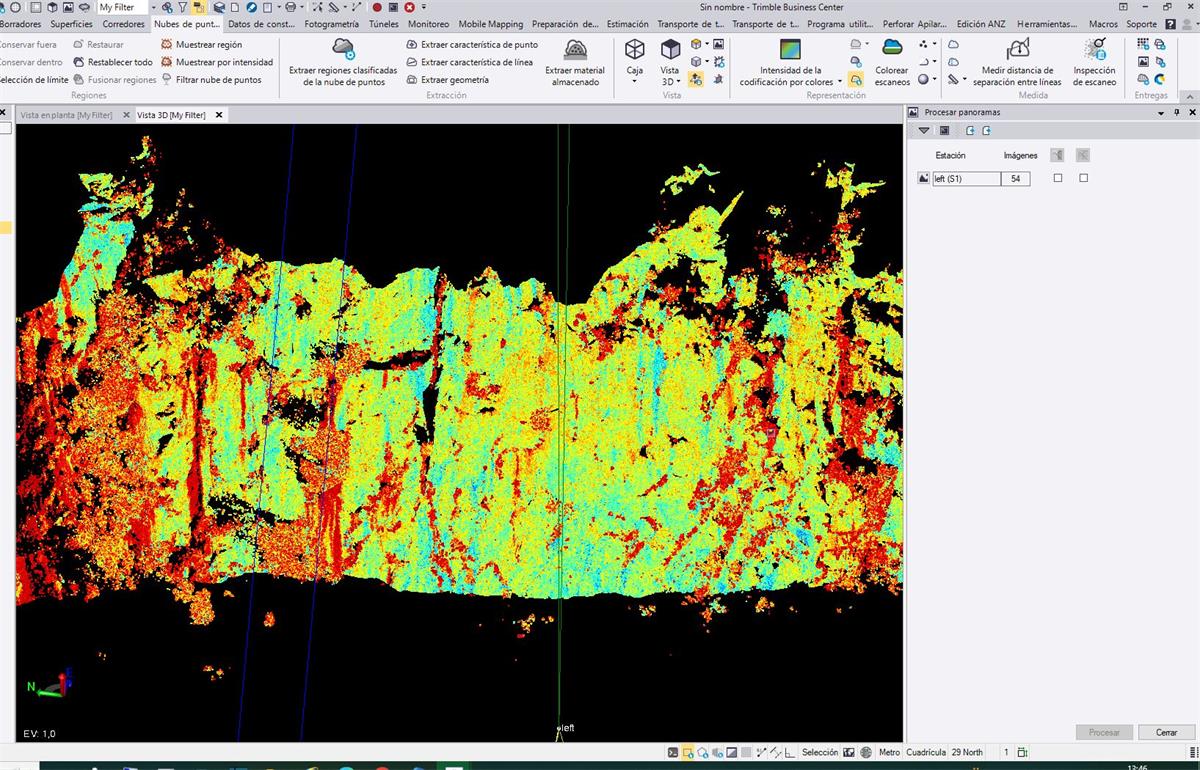
Task: Expand the Procesar panoramas filter triangle
Action: (x=924, y=131)
